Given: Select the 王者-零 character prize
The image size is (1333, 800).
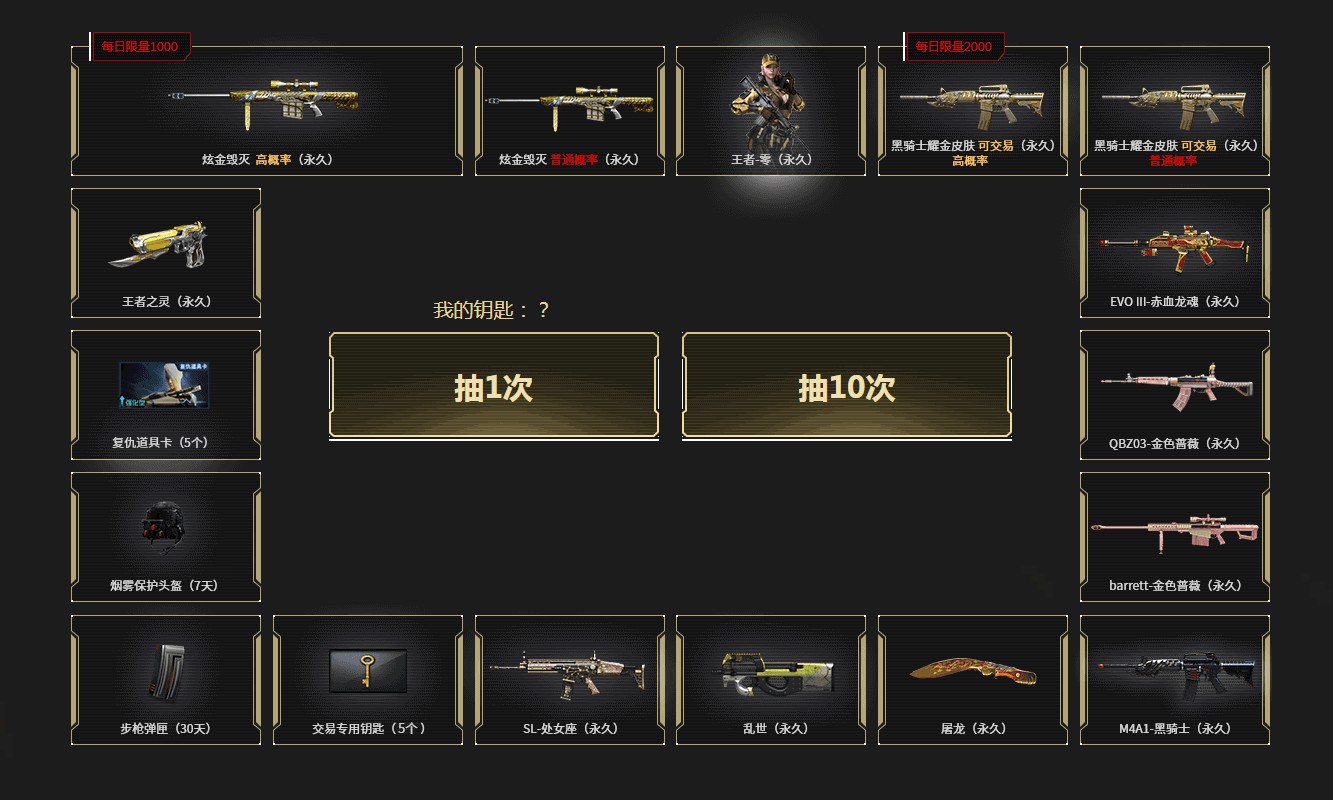Looking at the screenshot, I should pyautogui.click(x=771, y=111).
